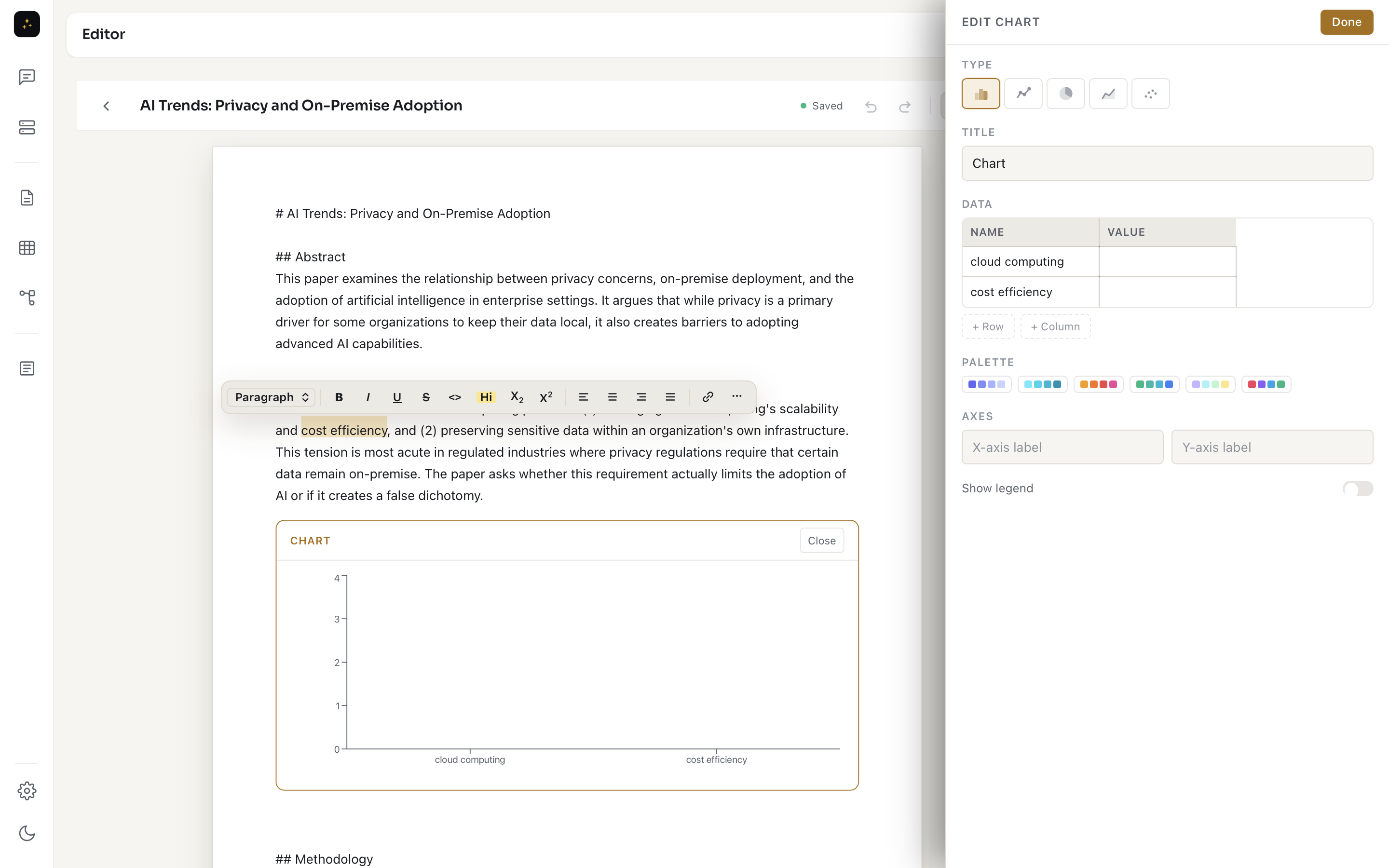Viewport: 1389px width, 868px height.
Task: Choose the orange-red-pink palette
Action: (x=1099, y=384)
